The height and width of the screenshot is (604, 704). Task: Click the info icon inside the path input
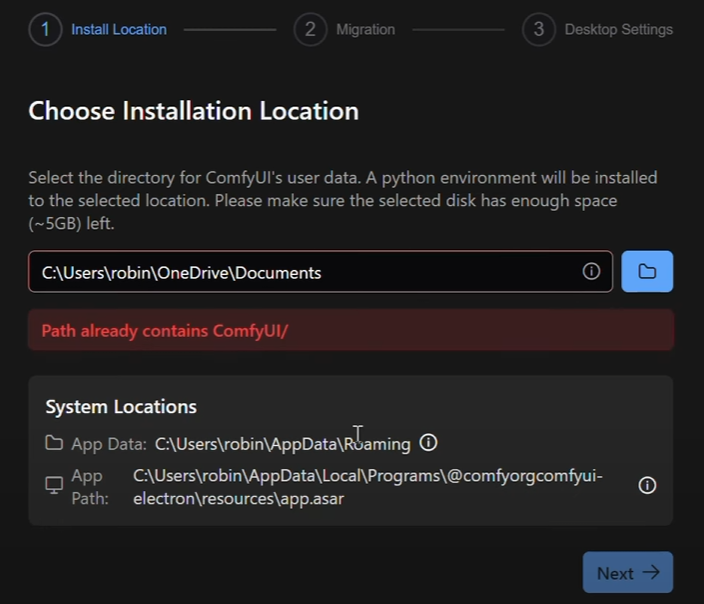click(x=591, y=272)
